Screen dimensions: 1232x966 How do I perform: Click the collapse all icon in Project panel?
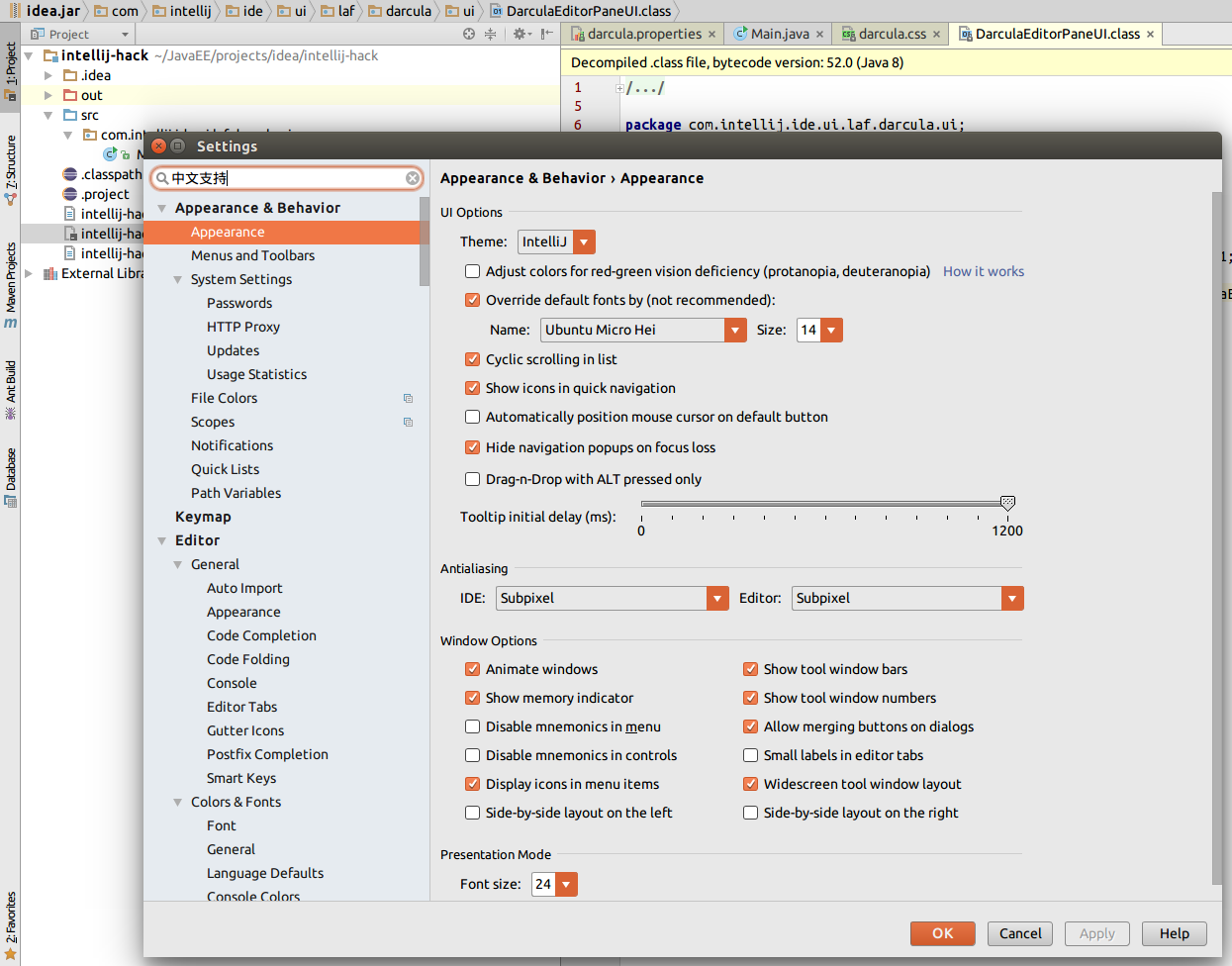click(490, 34)
